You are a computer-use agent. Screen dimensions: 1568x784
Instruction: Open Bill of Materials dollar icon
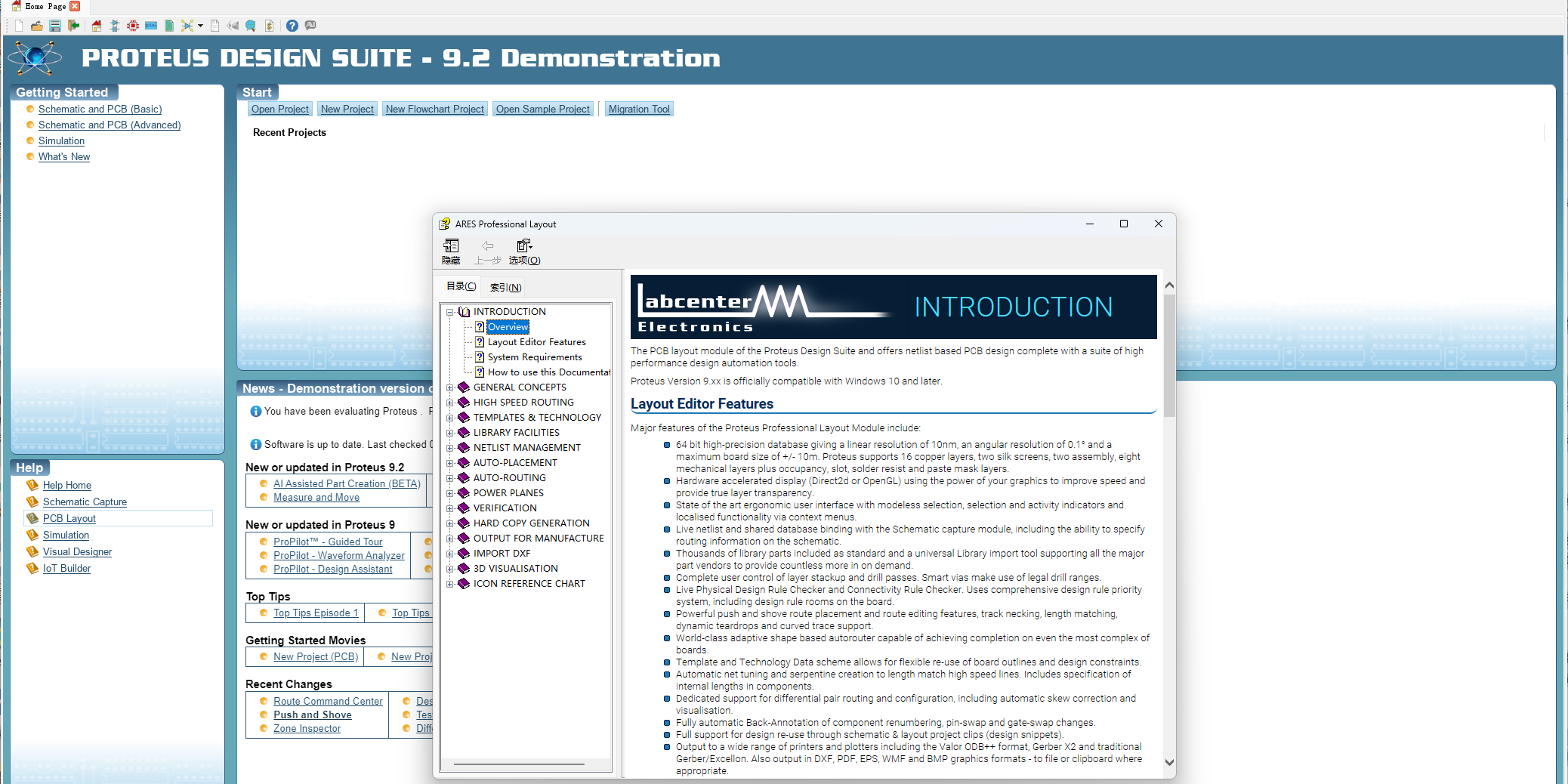coord(269,26)
